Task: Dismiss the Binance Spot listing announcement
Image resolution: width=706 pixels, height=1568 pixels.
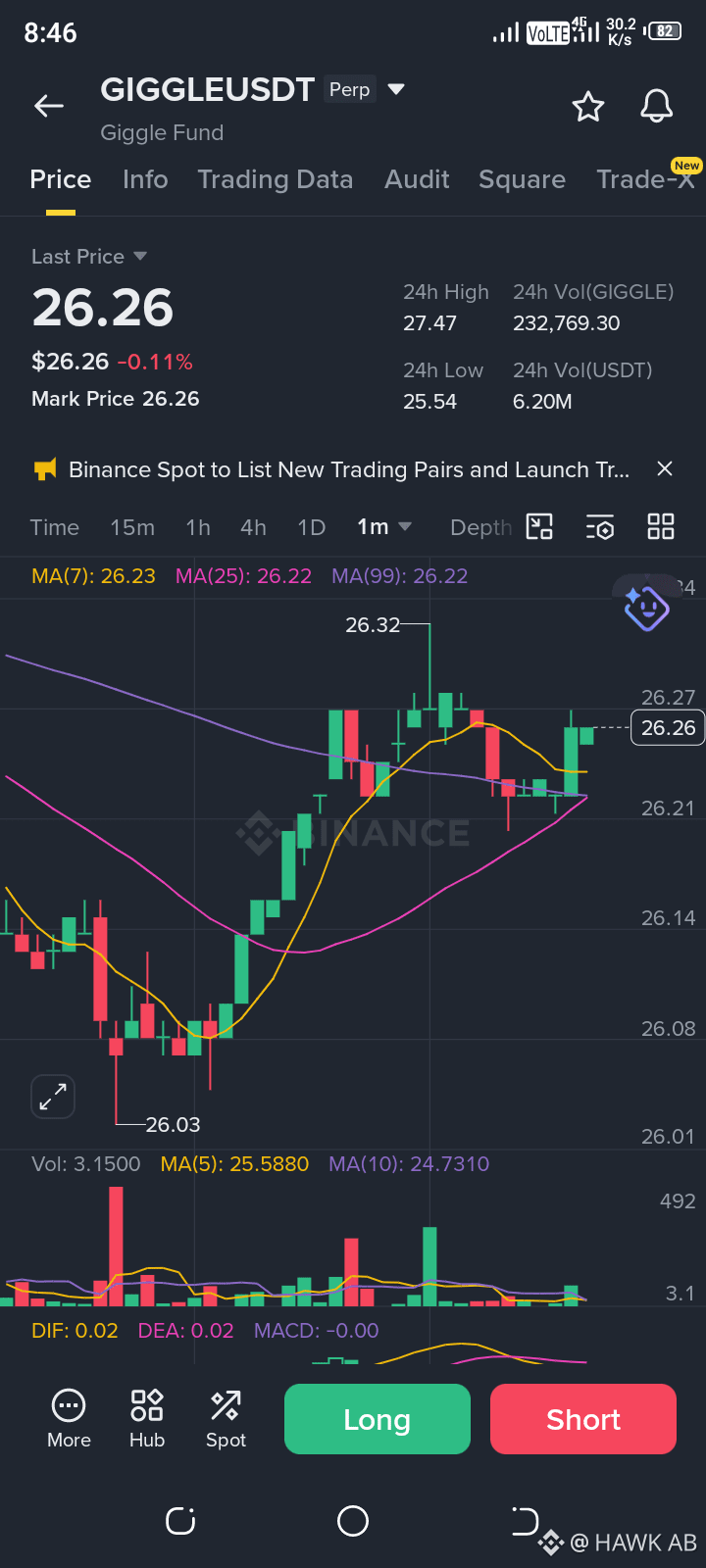Action: click(665, 469)
